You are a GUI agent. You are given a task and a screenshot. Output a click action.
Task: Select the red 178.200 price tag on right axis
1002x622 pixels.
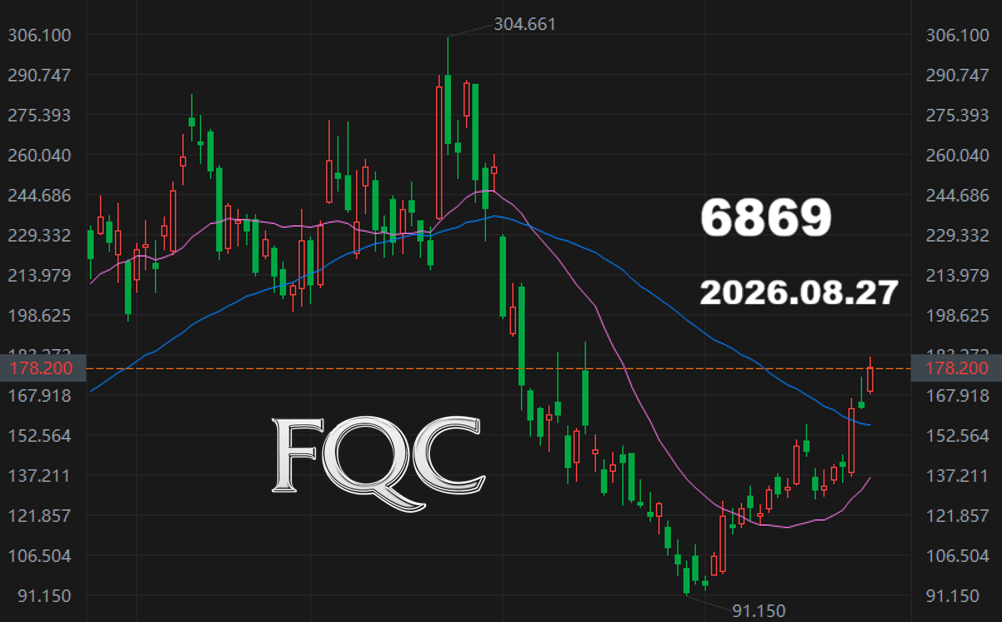coord(957,368)
